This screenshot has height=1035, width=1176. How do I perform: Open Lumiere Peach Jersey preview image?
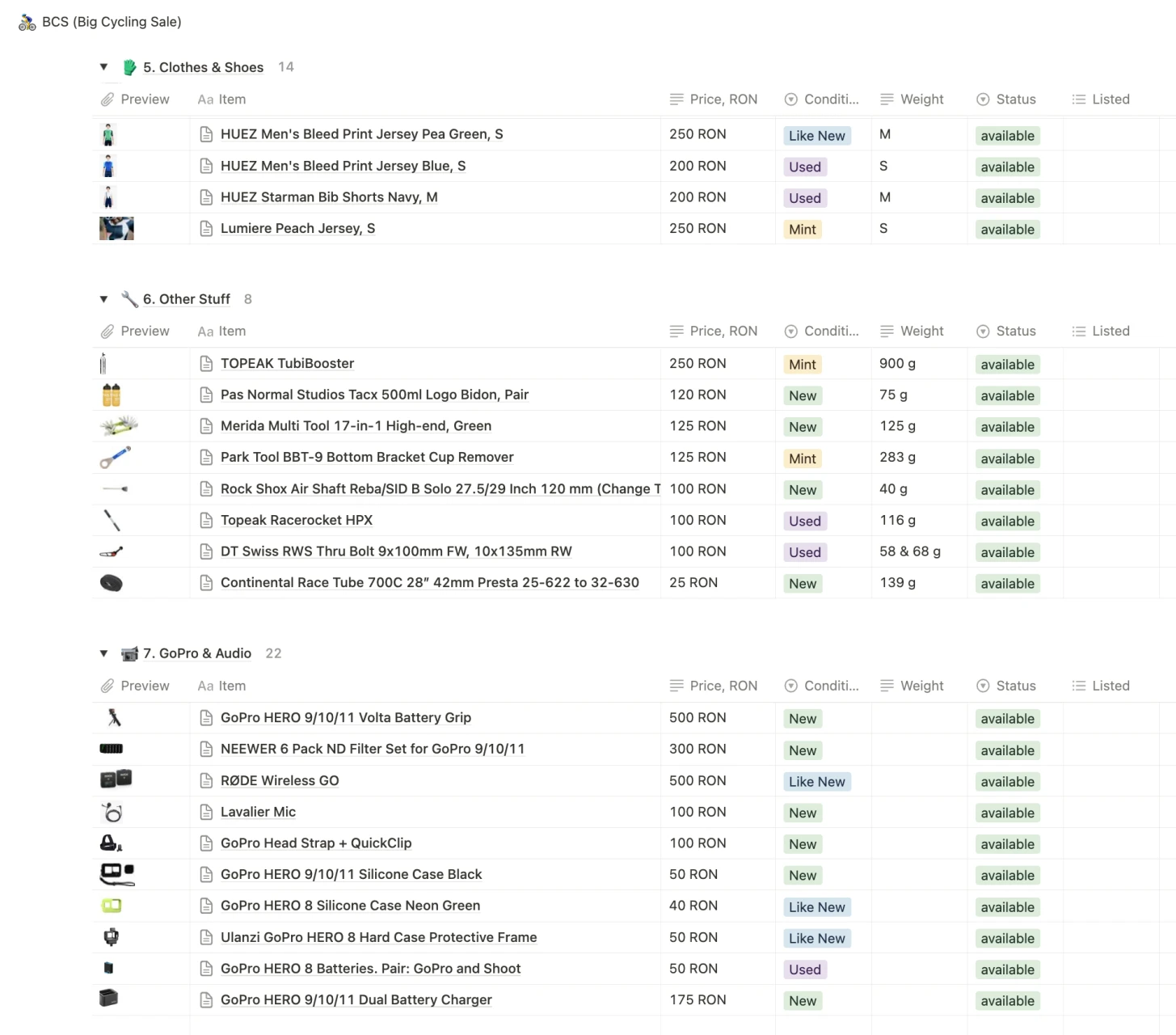click(116, 229)
